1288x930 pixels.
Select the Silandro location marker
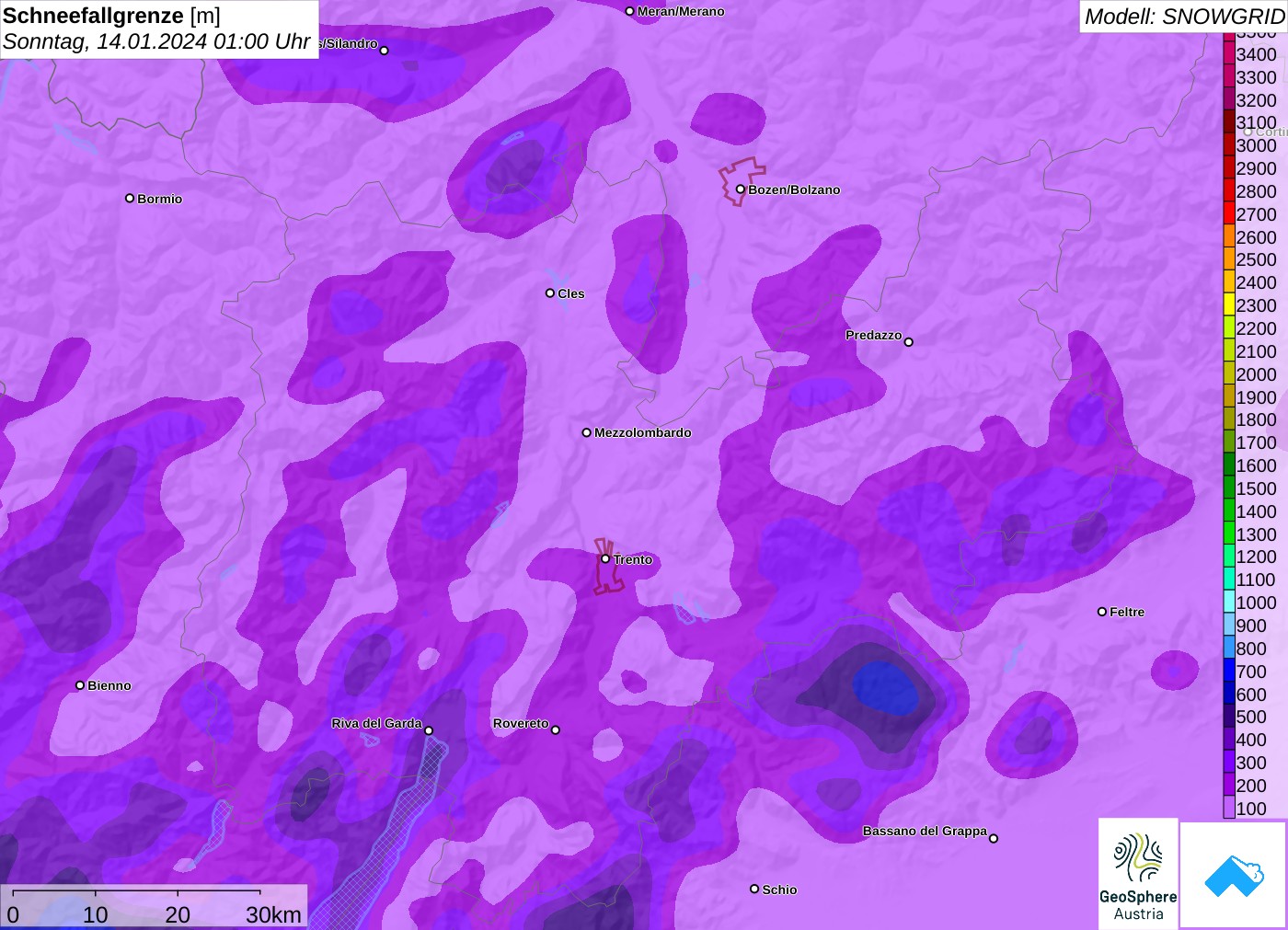(x=385, y=51)
